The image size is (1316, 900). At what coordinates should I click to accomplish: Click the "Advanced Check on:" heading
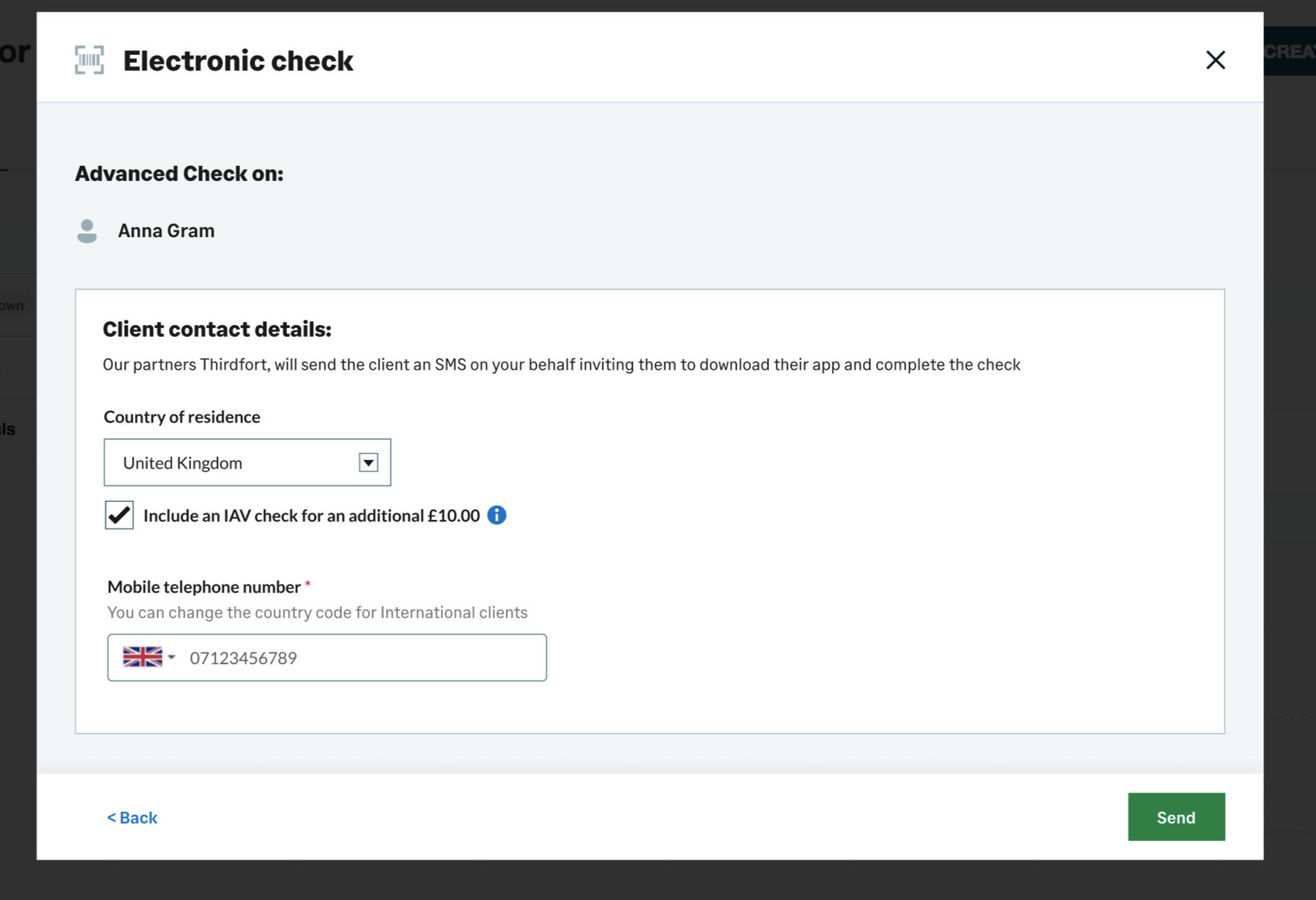(179, 174)
